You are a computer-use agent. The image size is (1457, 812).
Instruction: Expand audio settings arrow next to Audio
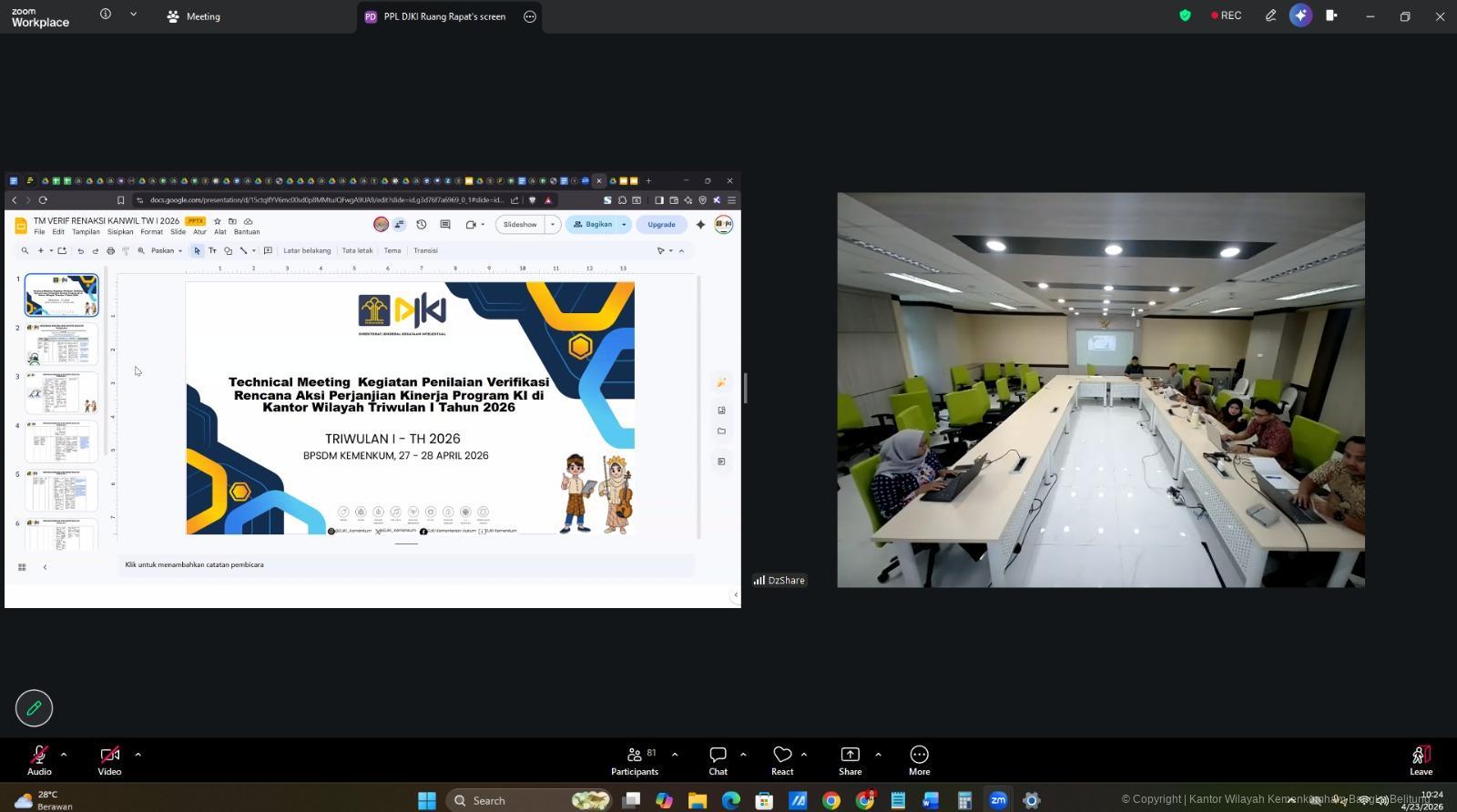(64, 754)
